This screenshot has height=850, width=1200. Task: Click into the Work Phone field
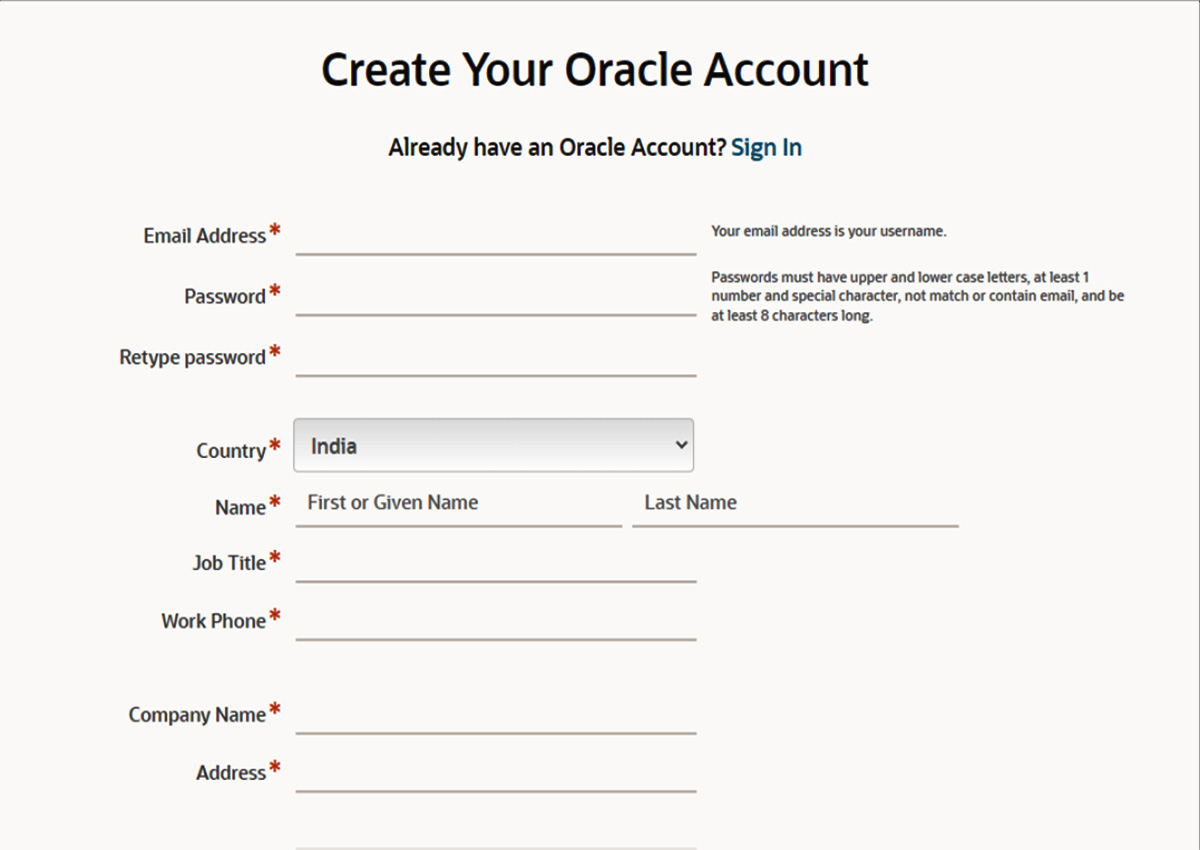coord(495,621)
